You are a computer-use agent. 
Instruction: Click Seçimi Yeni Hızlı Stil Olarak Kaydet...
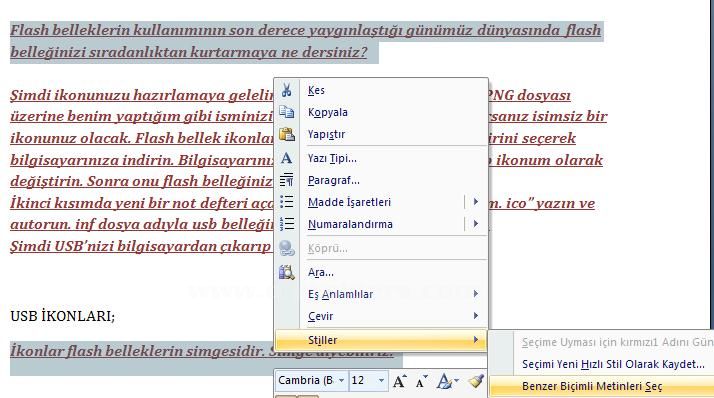point(613,364)
